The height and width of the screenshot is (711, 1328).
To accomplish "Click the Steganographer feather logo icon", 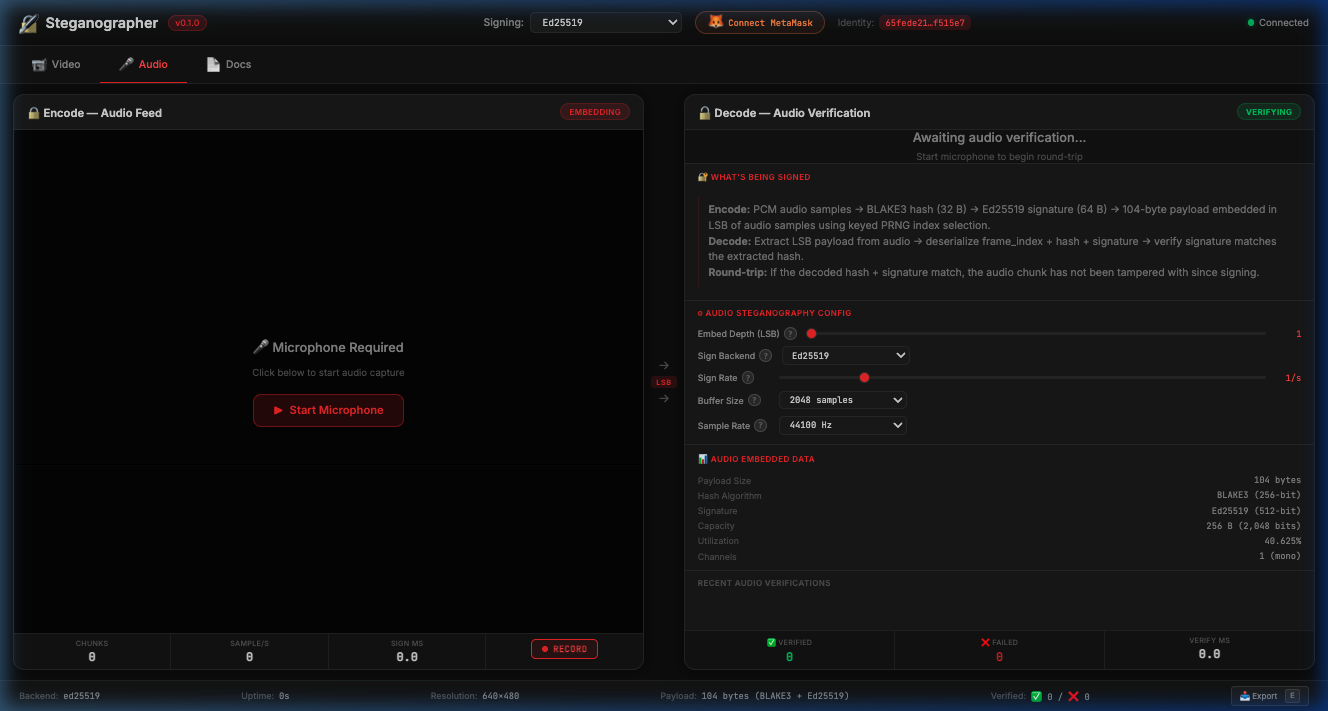I will (x=29, y=23).
